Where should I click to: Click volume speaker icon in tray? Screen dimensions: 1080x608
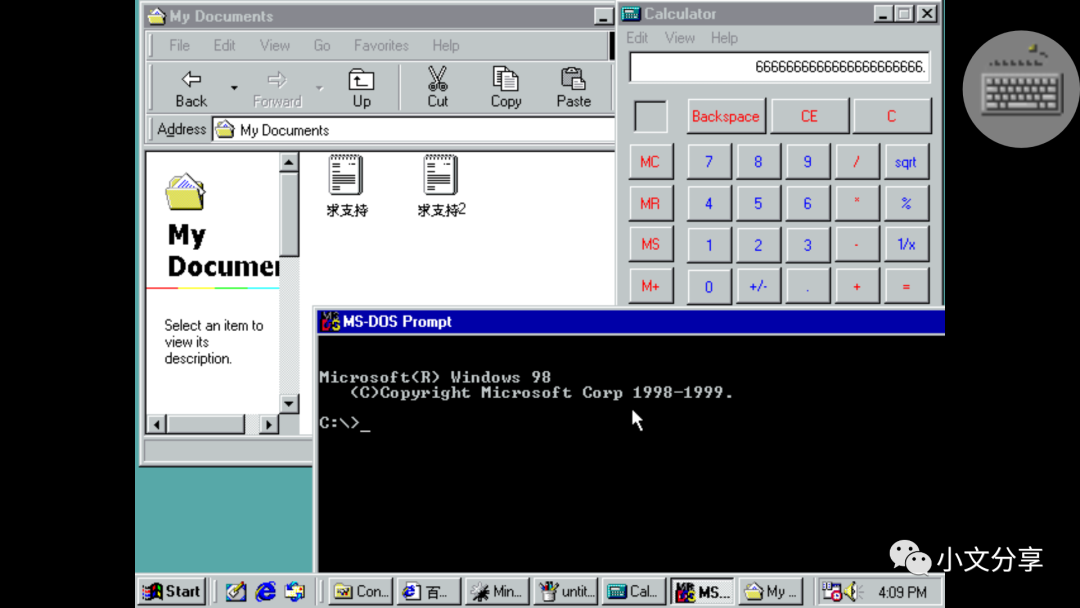point(853,591)
